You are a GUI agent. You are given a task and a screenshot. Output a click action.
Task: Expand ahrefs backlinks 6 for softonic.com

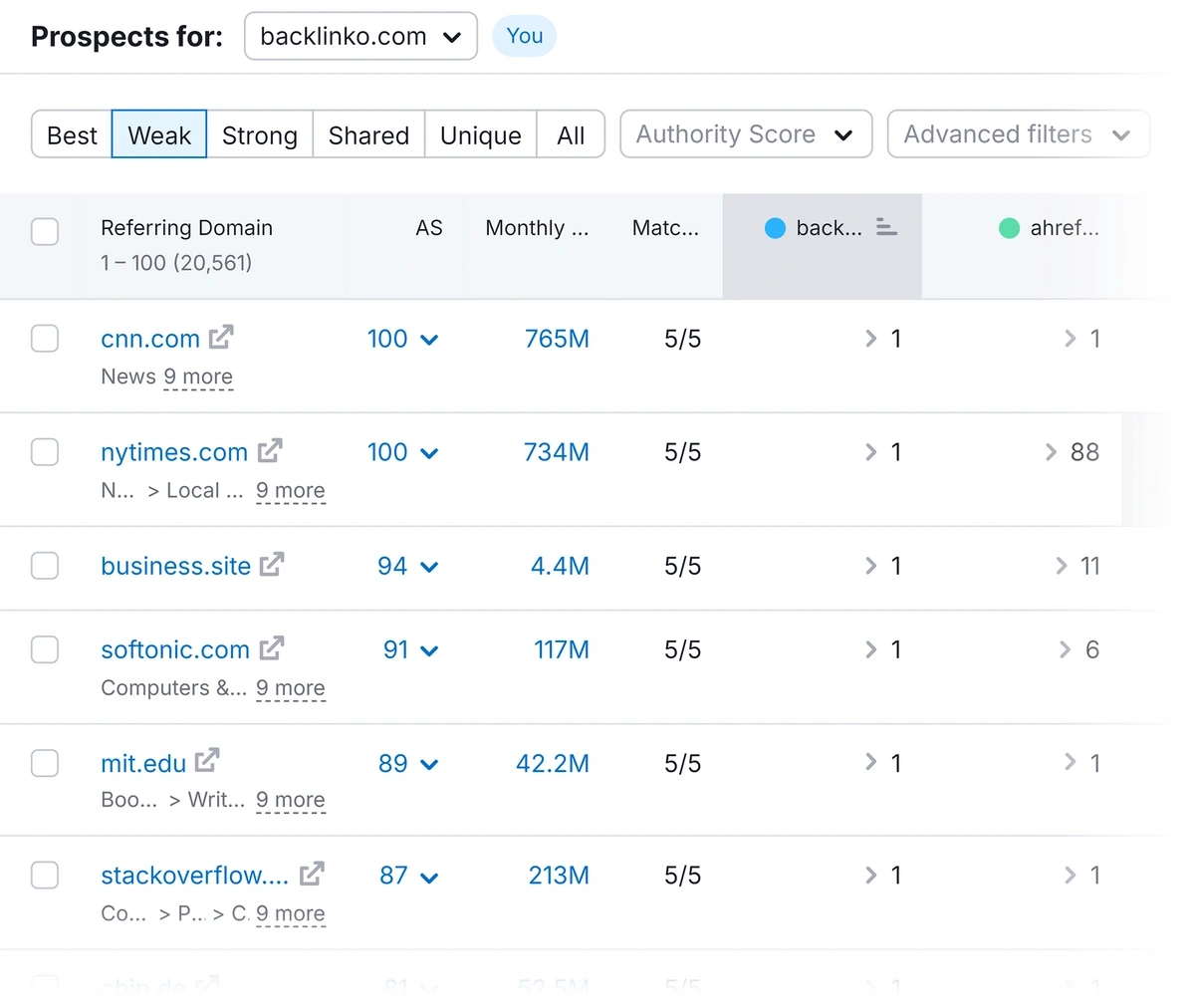(1078, 649)
